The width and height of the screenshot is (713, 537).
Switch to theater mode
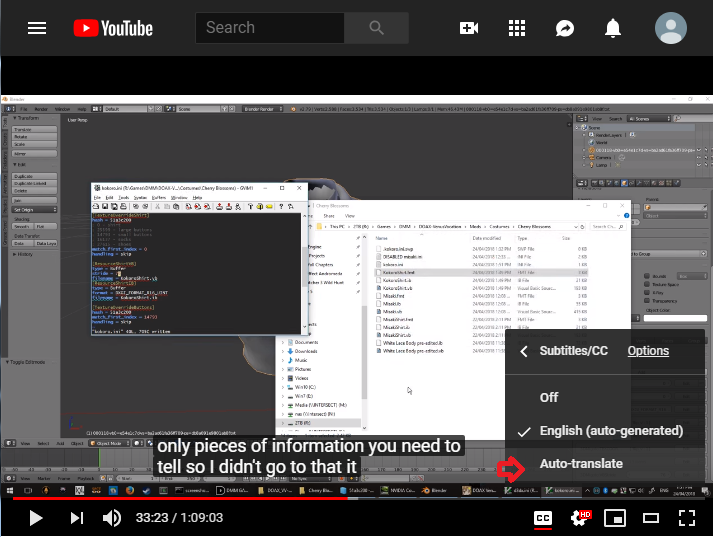click(651, 518)
